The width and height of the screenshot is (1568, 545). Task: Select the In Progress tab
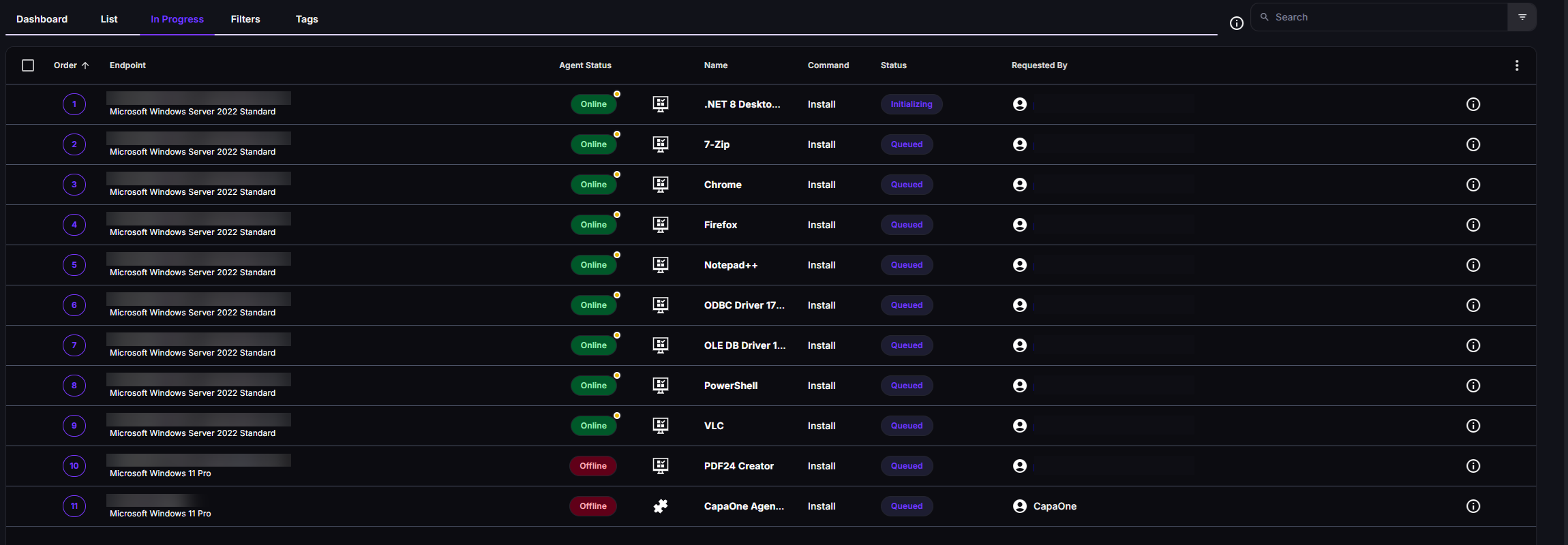pos(177,19)
